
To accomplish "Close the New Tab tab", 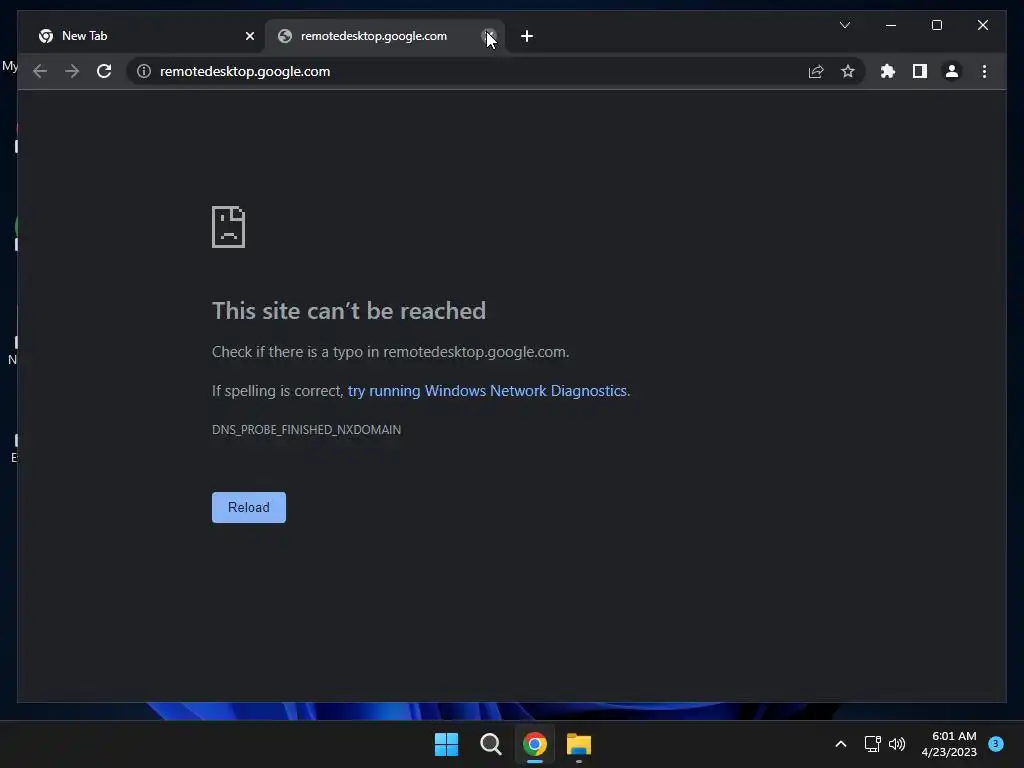I will [249, 36].
